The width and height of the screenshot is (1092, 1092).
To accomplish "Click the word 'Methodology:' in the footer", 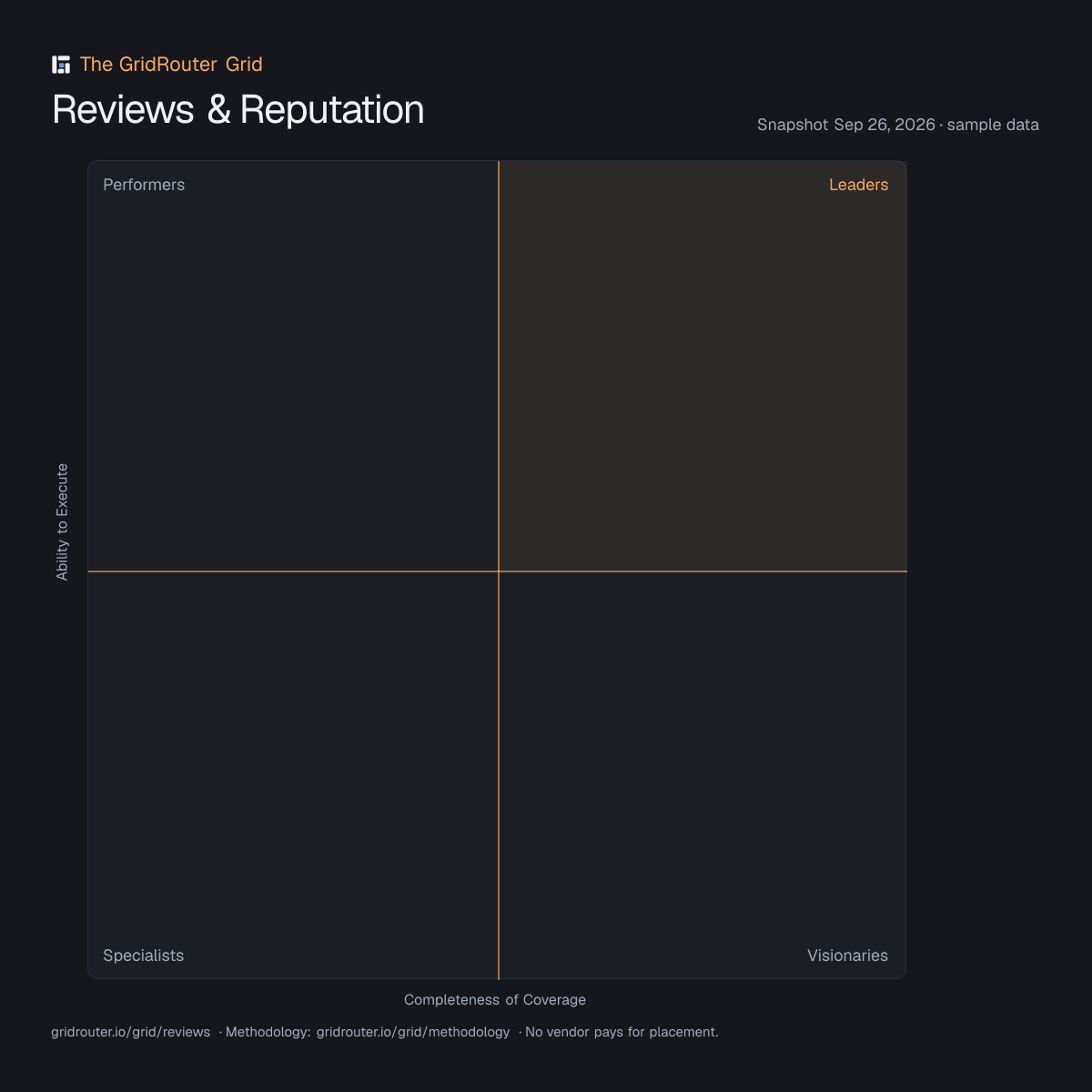I will pyautogui.click(x=268, y=1032).
